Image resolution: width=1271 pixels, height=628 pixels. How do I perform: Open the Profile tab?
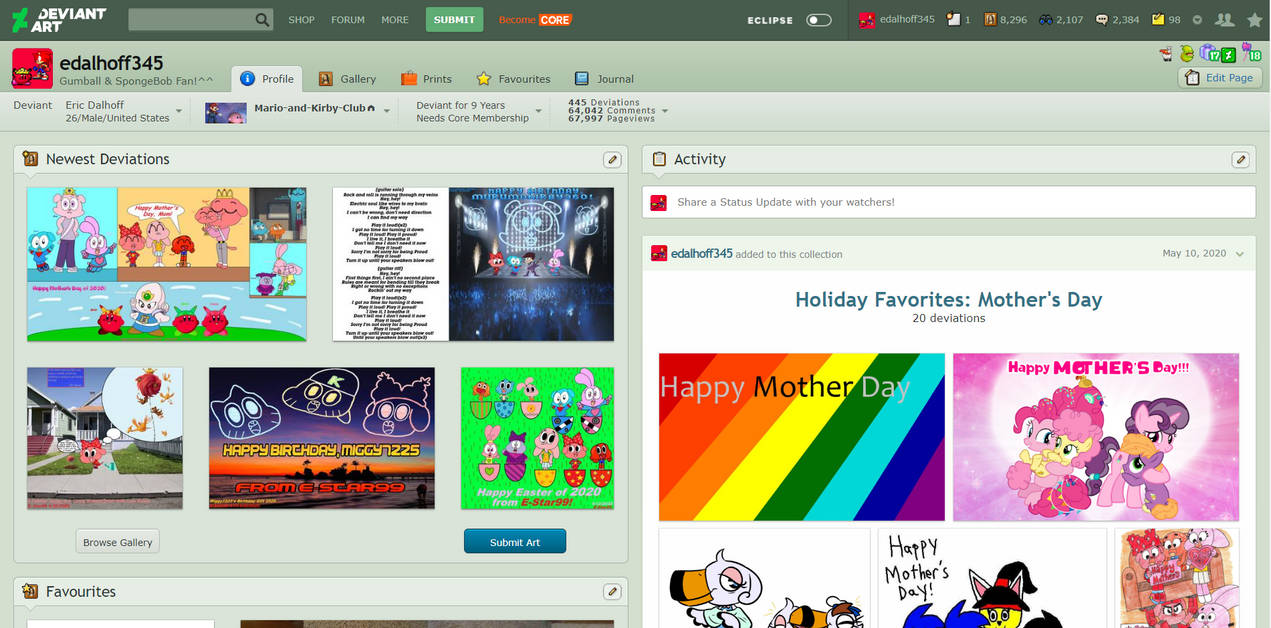coord(267,79)
